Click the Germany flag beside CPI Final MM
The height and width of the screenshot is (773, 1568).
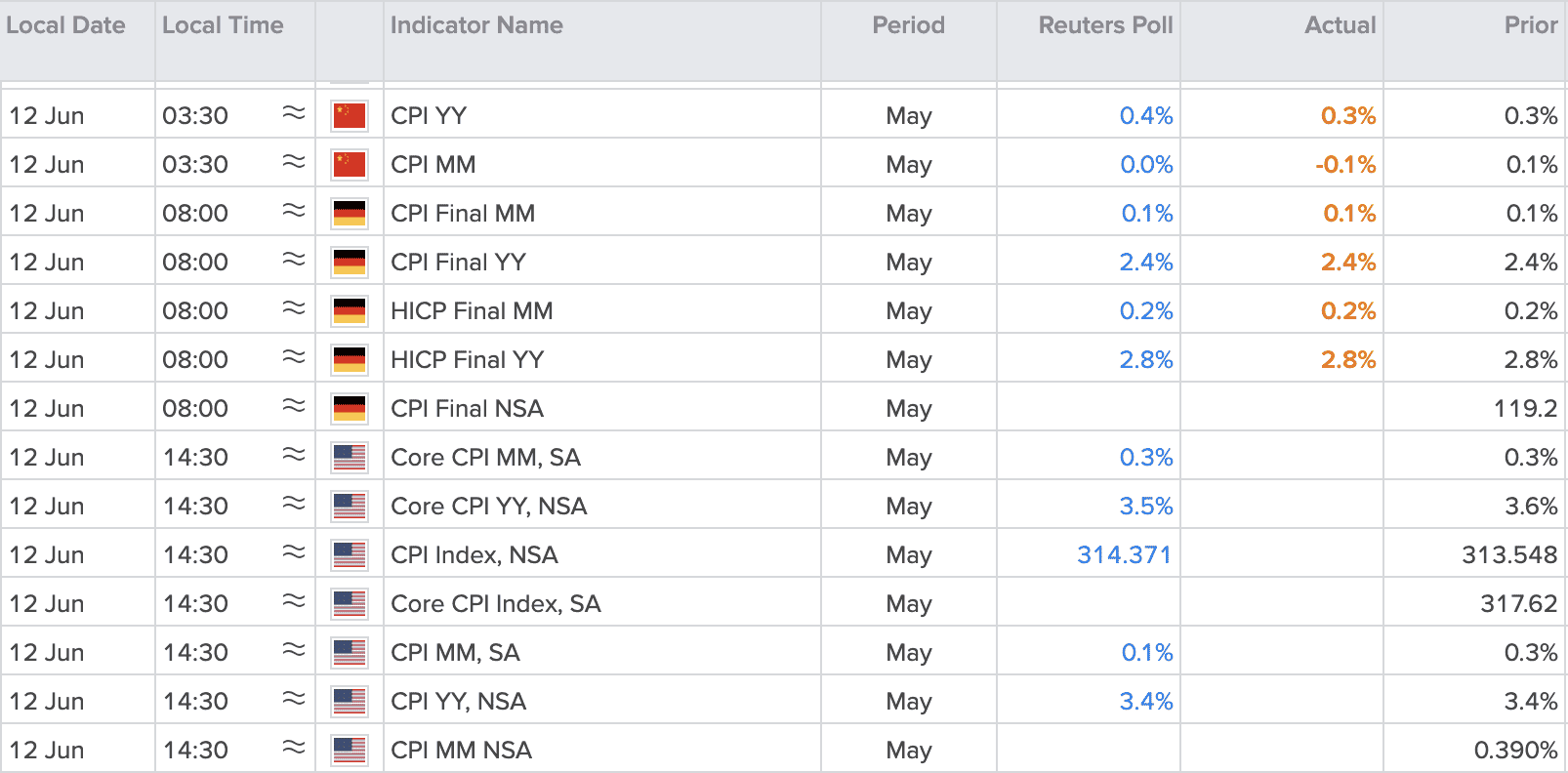[350, 213]
